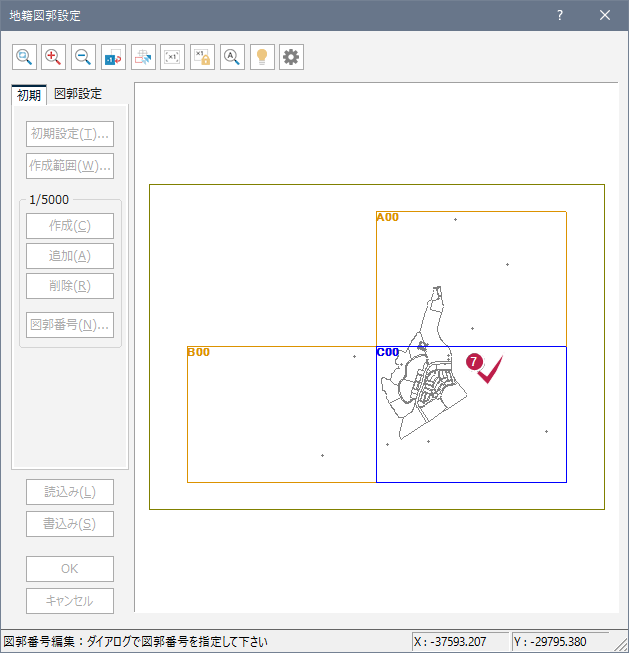Image resolution: width=629 pixels, height=653 pixels.
Task: Click the 初期設定(T)... button
Action: (x=70, y=134)
